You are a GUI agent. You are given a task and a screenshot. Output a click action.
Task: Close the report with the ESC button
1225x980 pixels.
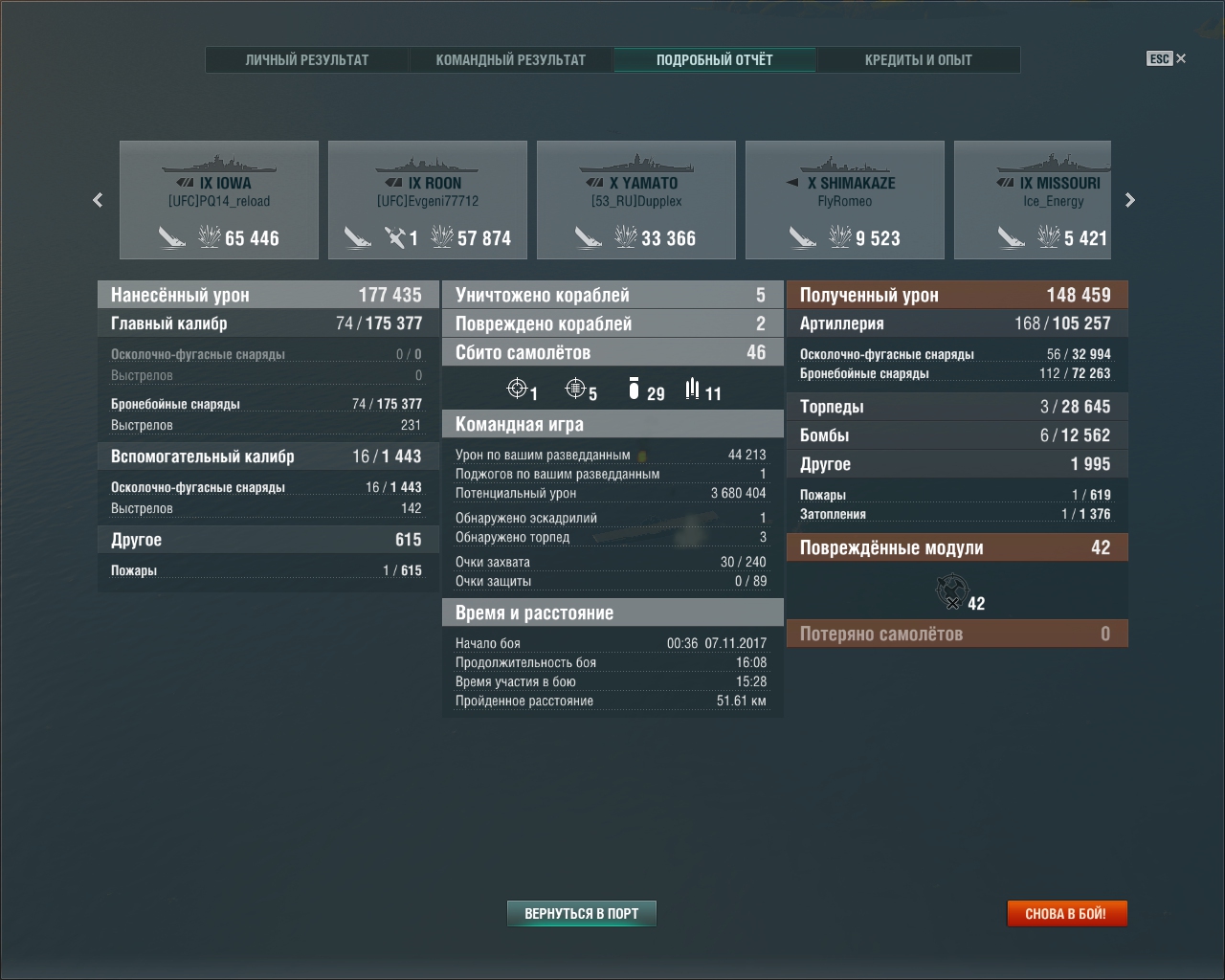(x=1167, y=58)
